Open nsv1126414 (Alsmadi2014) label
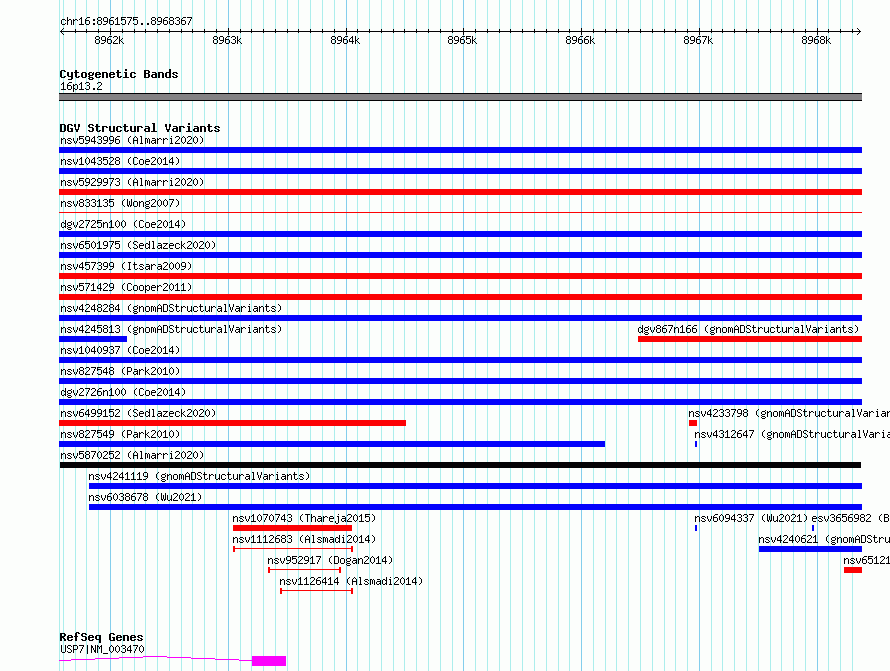The width and height of the screenshot is (890, 671). 351,581
